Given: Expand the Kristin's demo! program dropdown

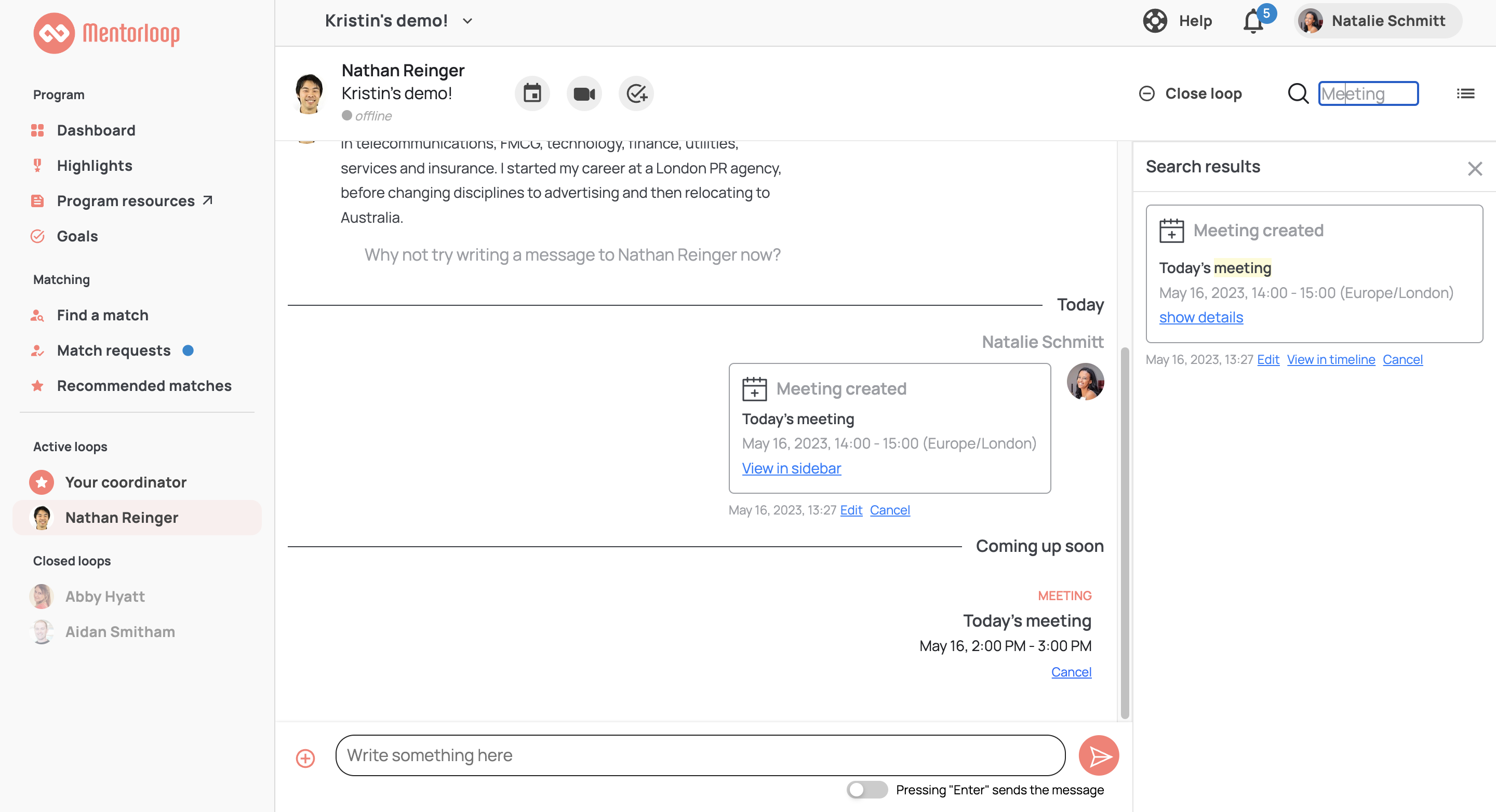Looking at the screenshot, I should point(399,21).
